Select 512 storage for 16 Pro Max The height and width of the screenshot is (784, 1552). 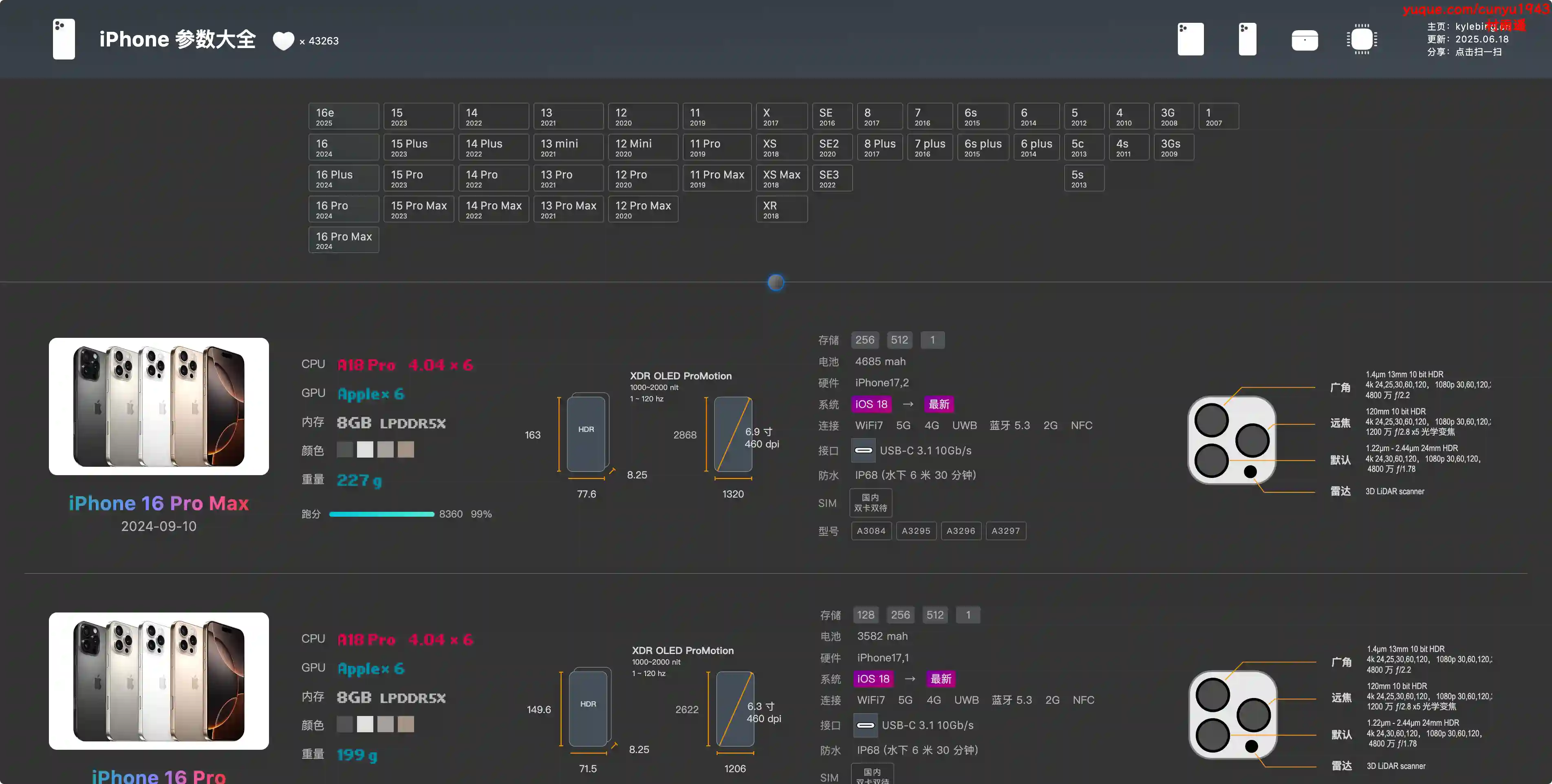coord(899,339)
